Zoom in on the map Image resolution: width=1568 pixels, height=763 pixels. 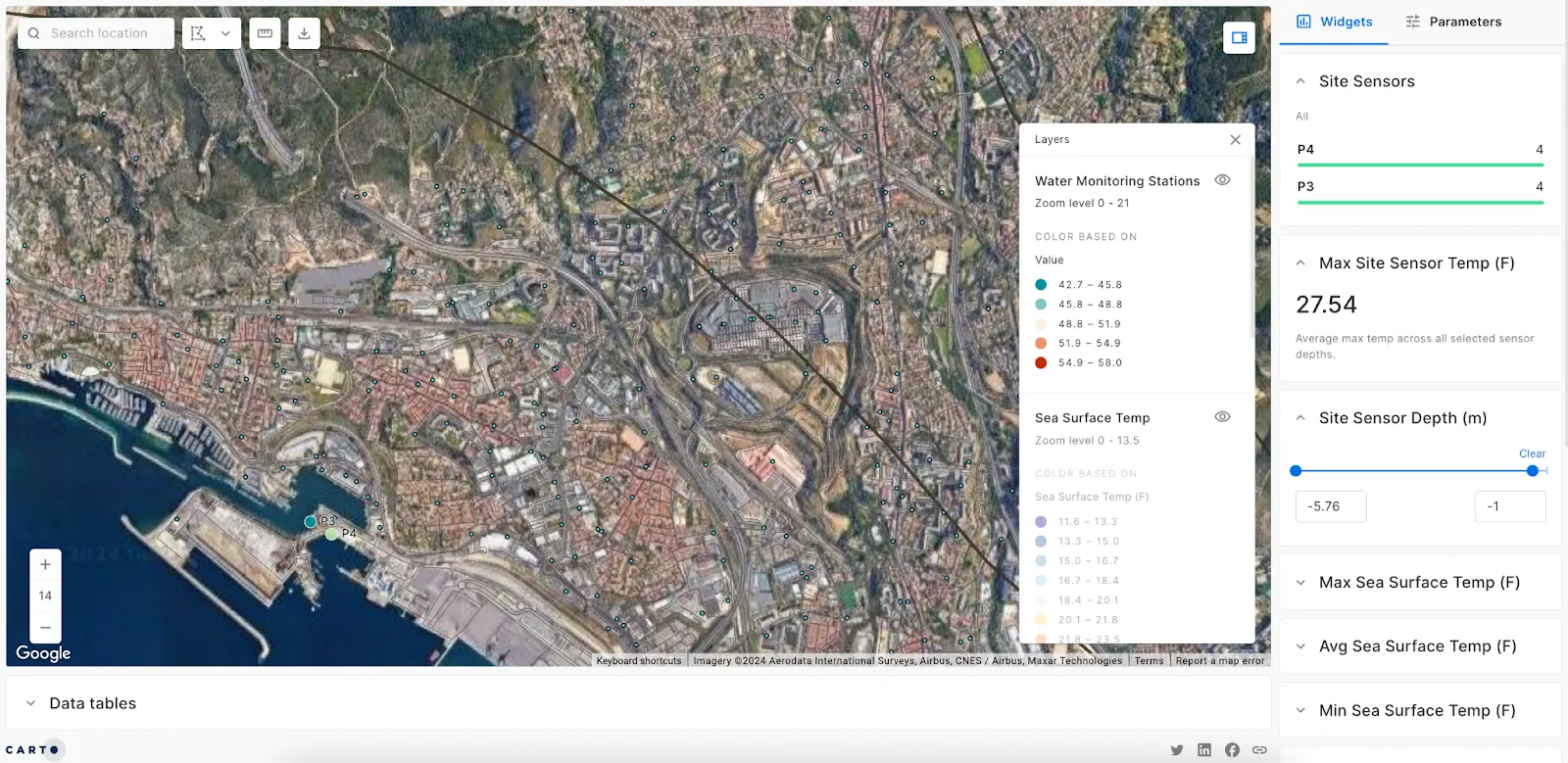(x=45, y=565)
